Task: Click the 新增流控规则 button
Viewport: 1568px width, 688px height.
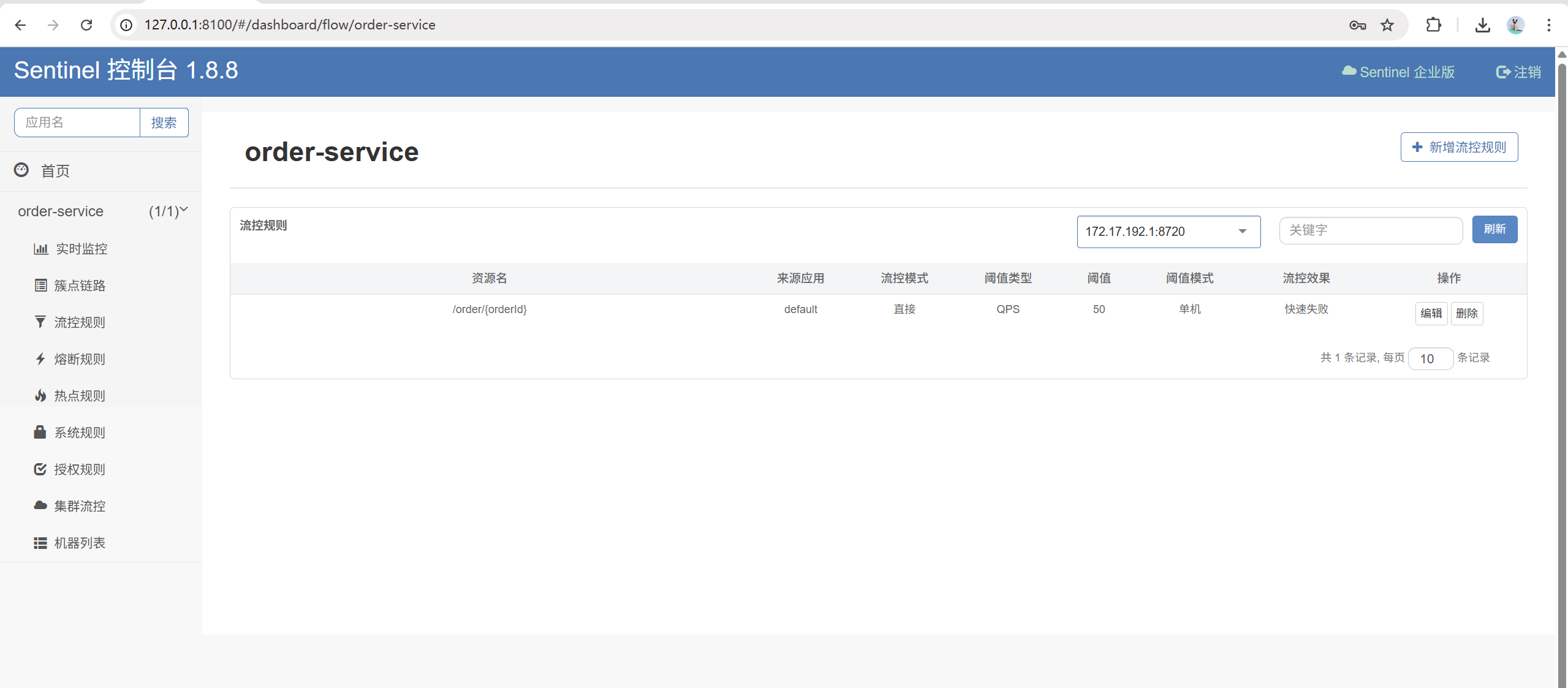Action: [1459, 147]
